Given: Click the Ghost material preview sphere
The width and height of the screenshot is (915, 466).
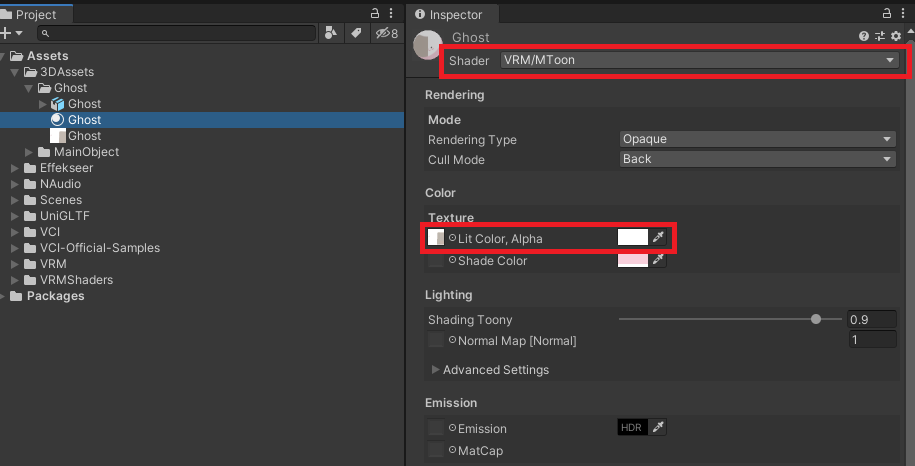Looking at the screenshot, I should (428, 45).
